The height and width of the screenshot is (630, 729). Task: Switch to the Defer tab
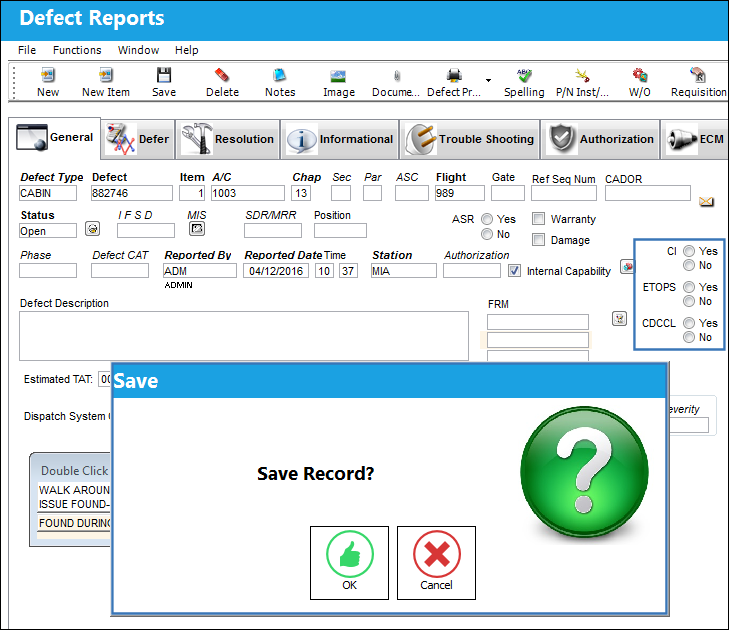138,139
